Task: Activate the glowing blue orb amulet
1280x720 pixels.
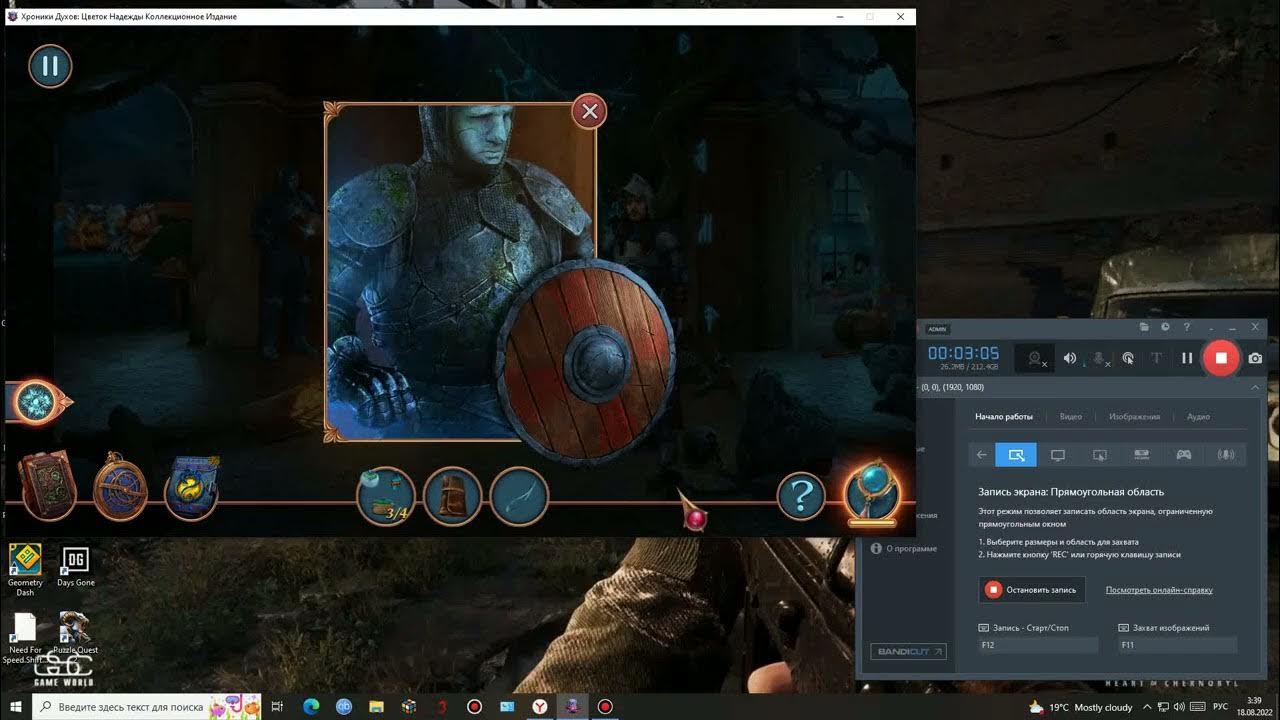Action: coord(872,492)
